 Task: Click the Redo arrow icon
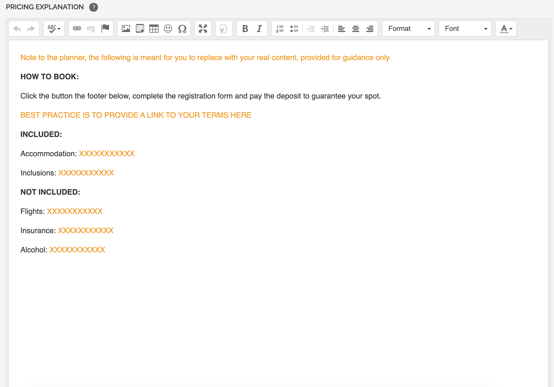tap(31, 29)
